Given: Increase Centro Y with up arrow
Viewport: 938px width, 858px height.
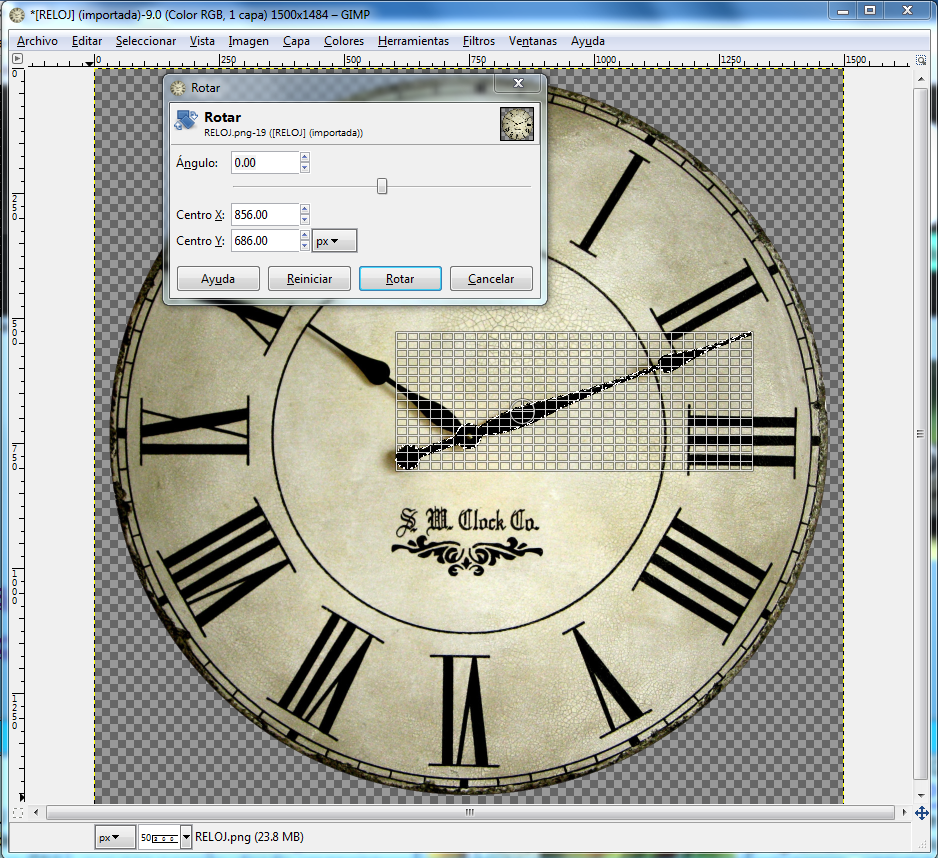Looking at the screenshot, I should (305, 235).
